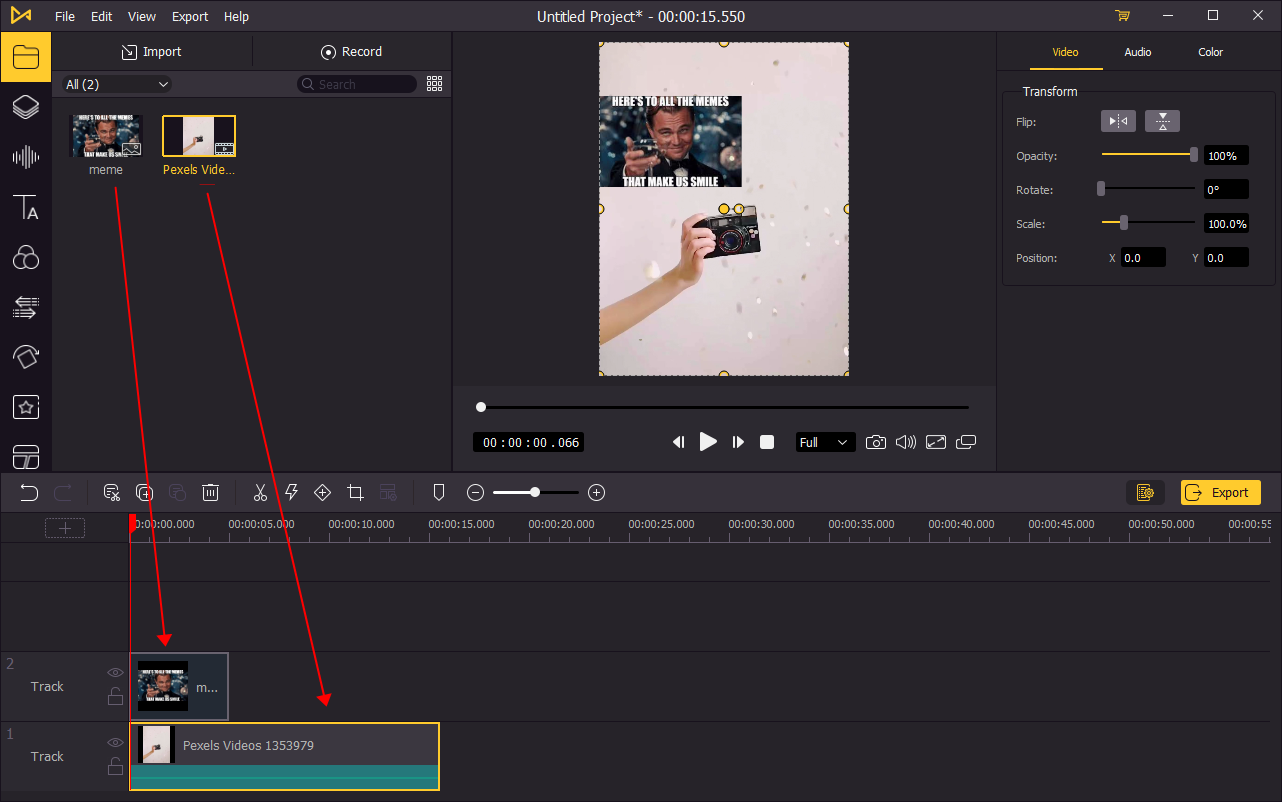This screenshot has height=802, width=1282.
Task: Toggle visibility eye on Track 2
Action: click(x=115, y=673)
